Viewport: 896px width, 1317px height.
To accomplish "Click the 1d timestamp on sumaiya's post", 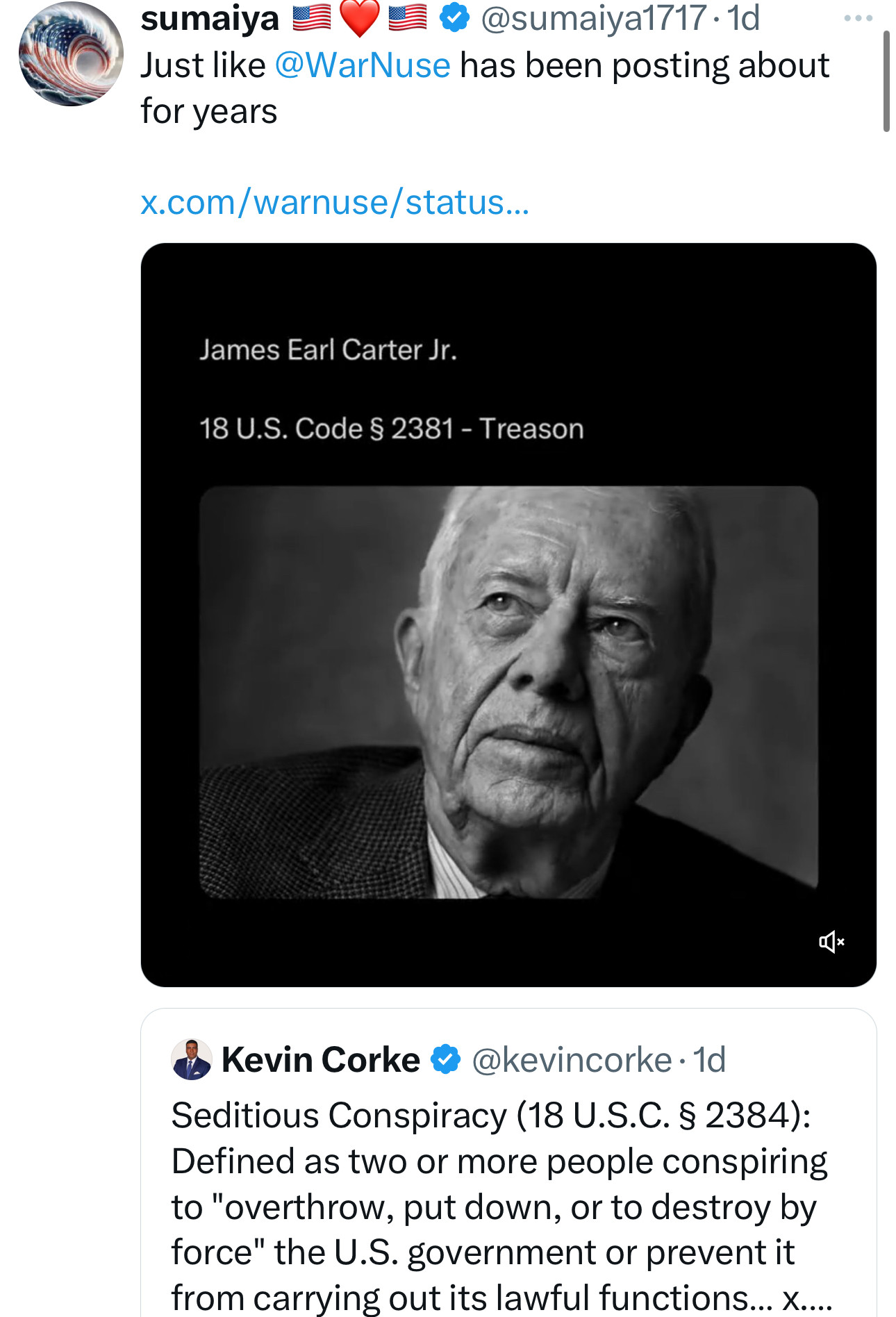I will pyautogui.click(x=743, y=18).
